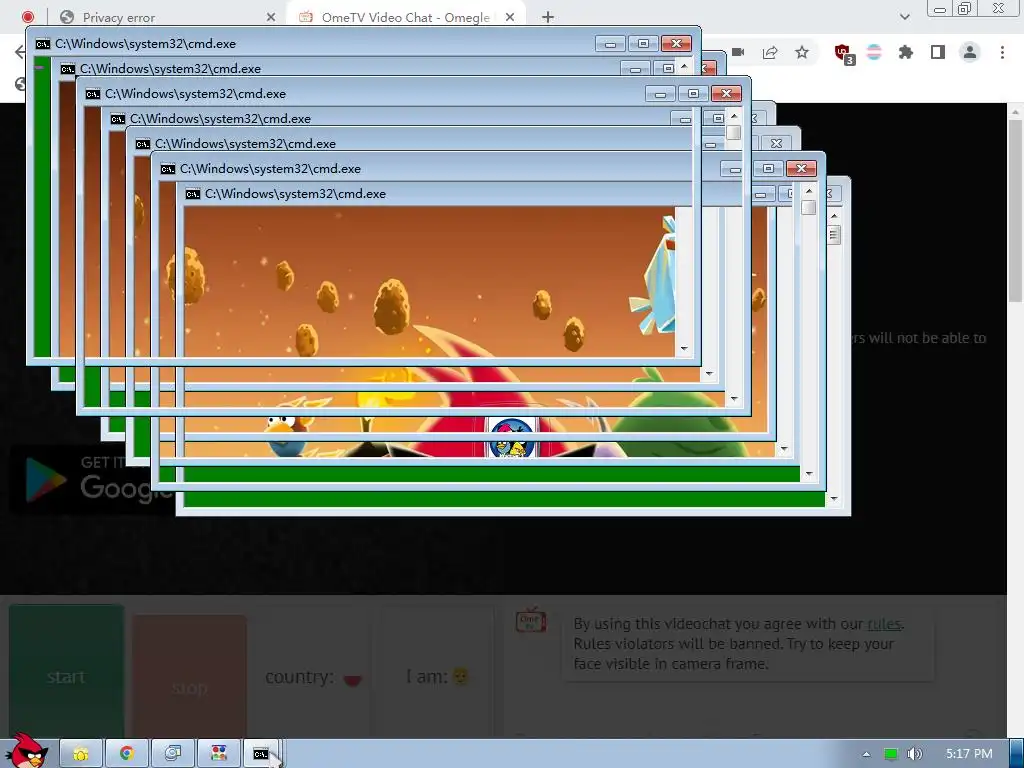Click the green start button
Image resolution: width=1024 pixels, height=768 pixels.
(66, 673)
